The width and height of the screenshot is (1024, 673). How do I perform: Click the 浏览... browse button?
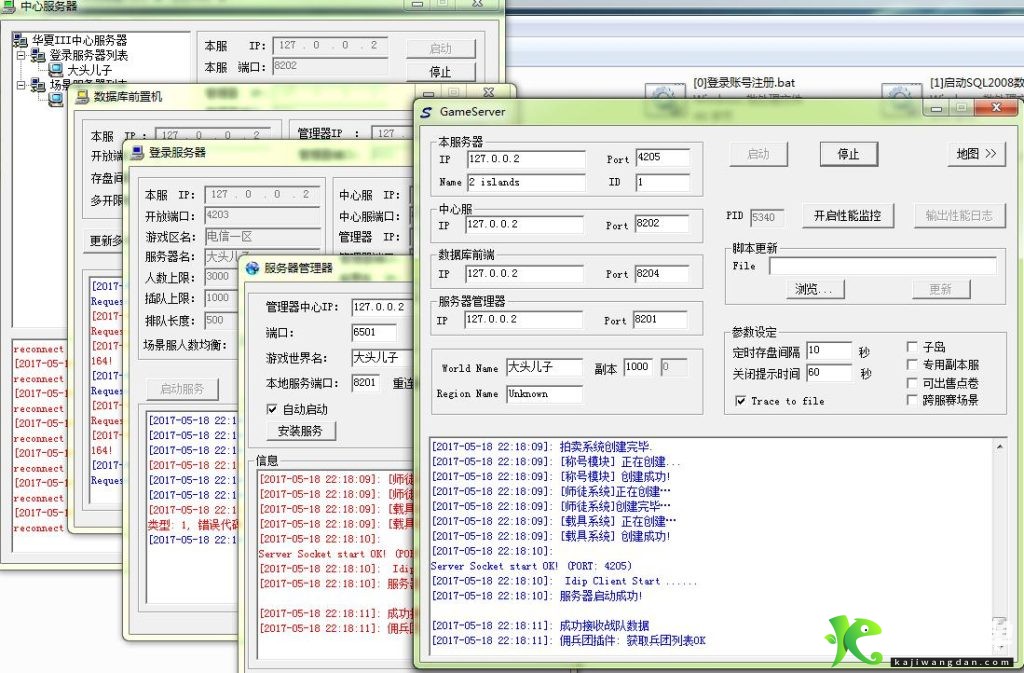pyautogui.click(x=815, y=289)
